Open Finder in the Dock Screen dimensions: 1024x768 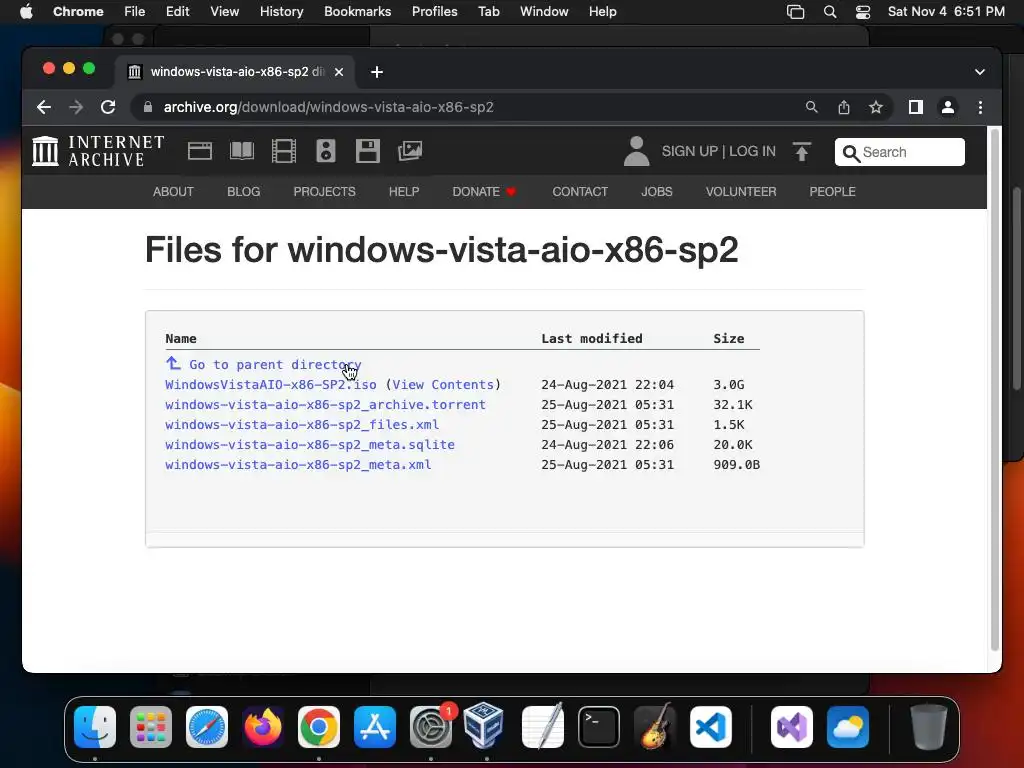(95, 727)
